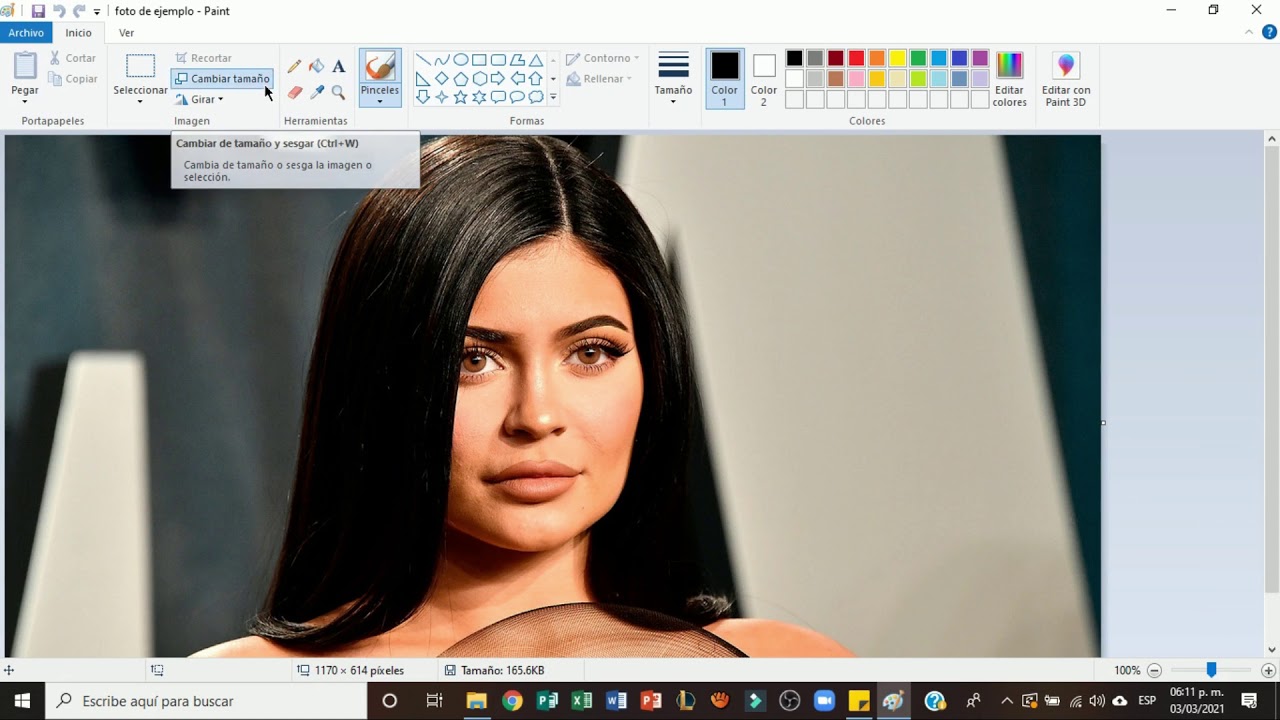Viewport: 1280px width, 720px height.
Task: Click the Windows Start button
Action: pos(22,701)
